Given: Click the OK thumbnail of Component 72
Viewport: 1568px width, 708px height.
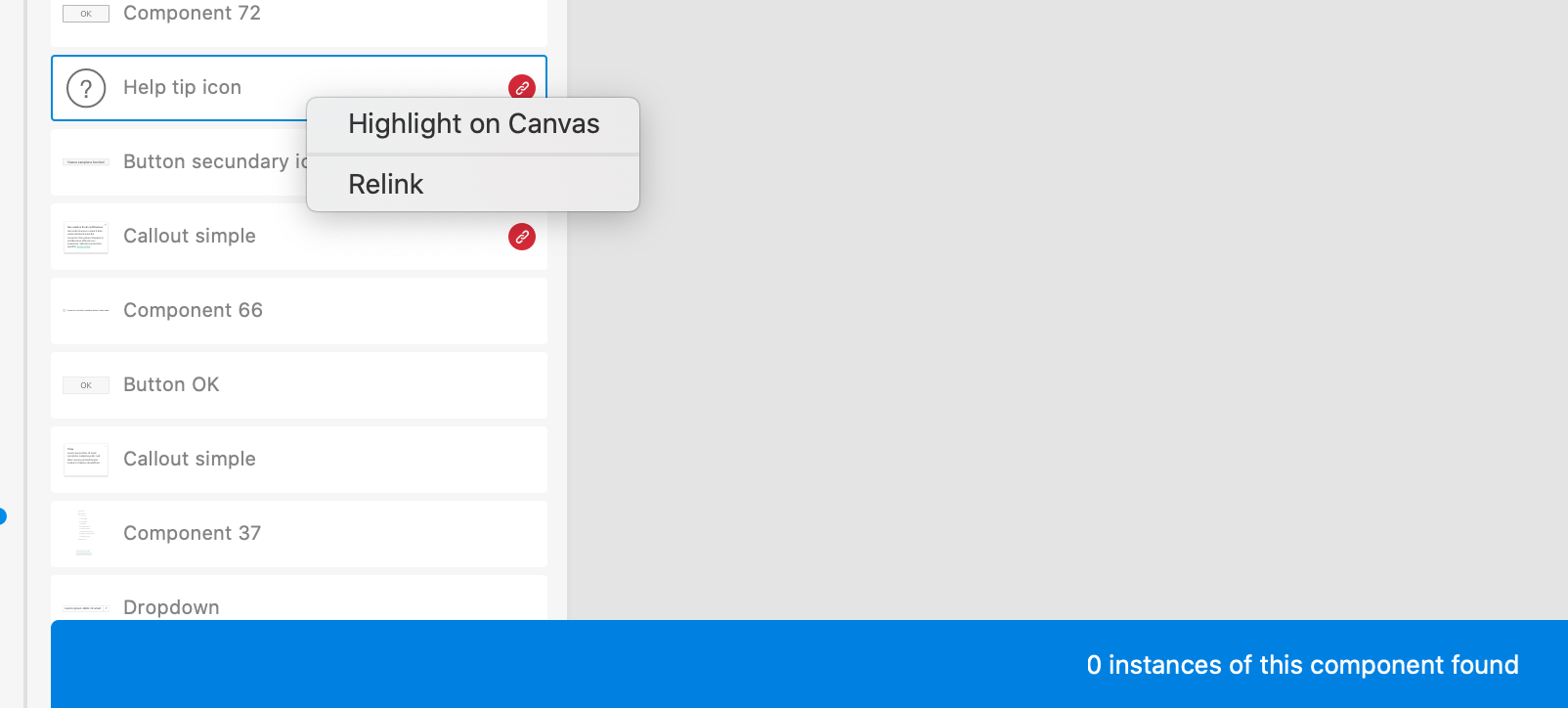Looking at the screenshot, I should click(85, 14).
